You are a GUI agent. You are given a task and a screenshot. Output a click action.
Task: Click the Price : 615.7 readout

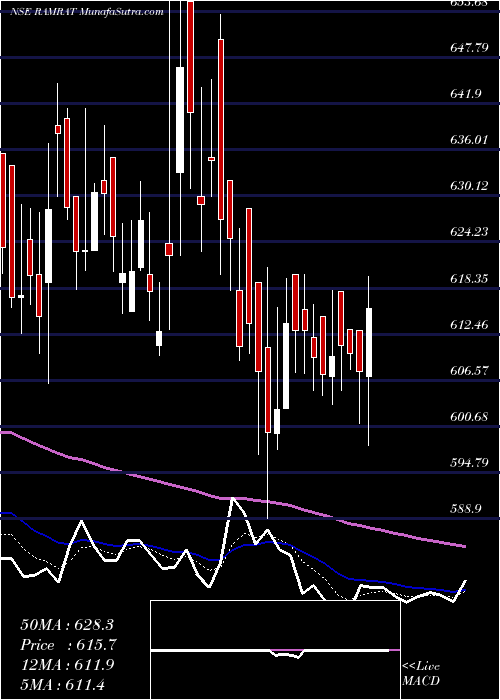[68, 645]
